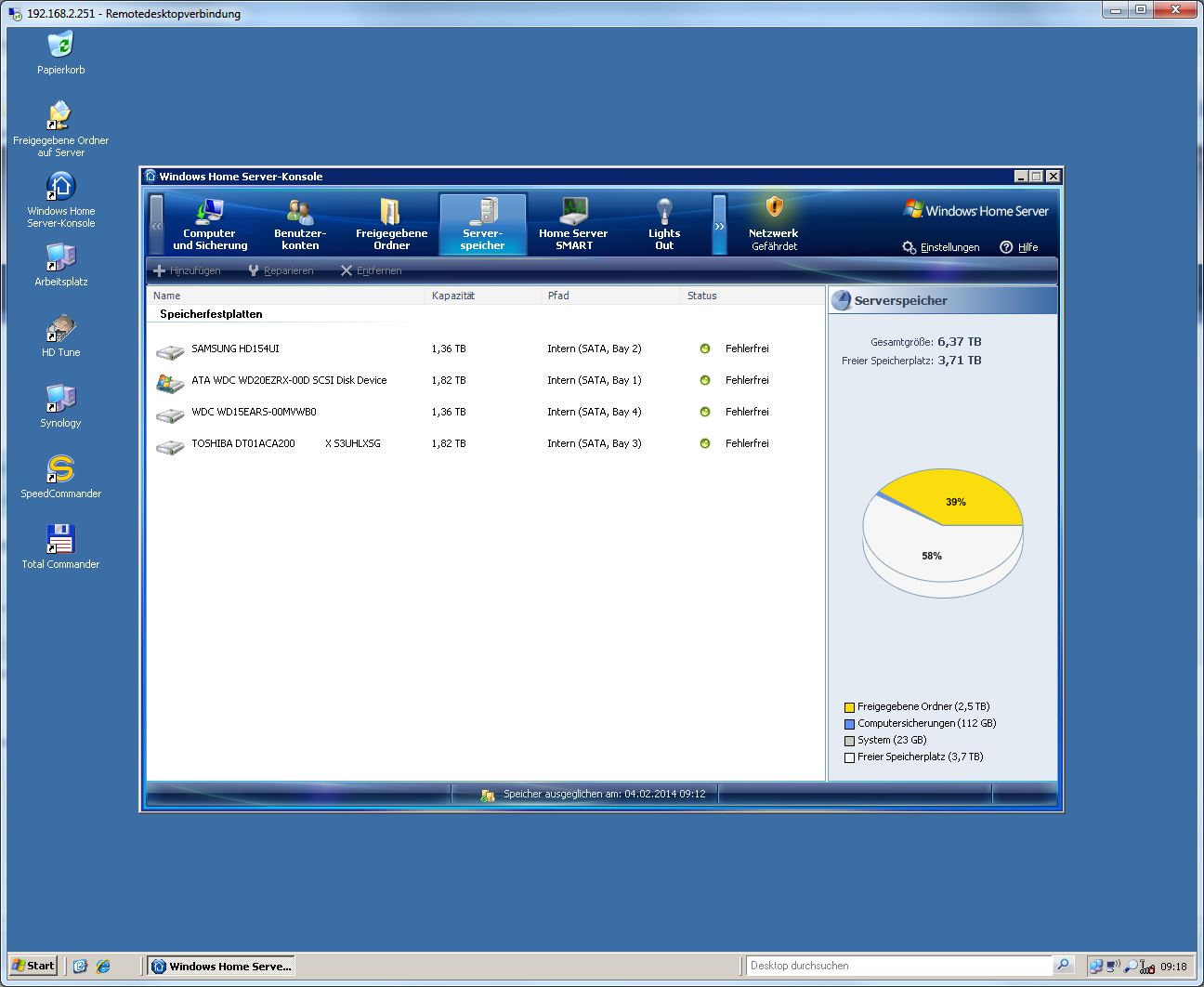Launch Windows Home Server-Konsole desktop shortcut
The height and width of the screenshot is (987, 1204).
(60, 199)
